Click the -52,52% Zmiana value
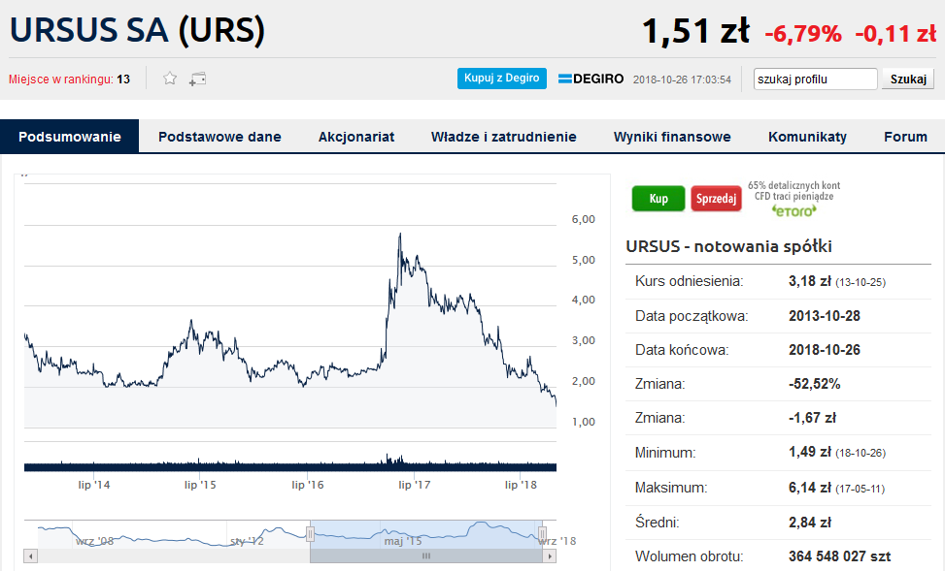The image size is (945, 571). [x=814, y=384]
